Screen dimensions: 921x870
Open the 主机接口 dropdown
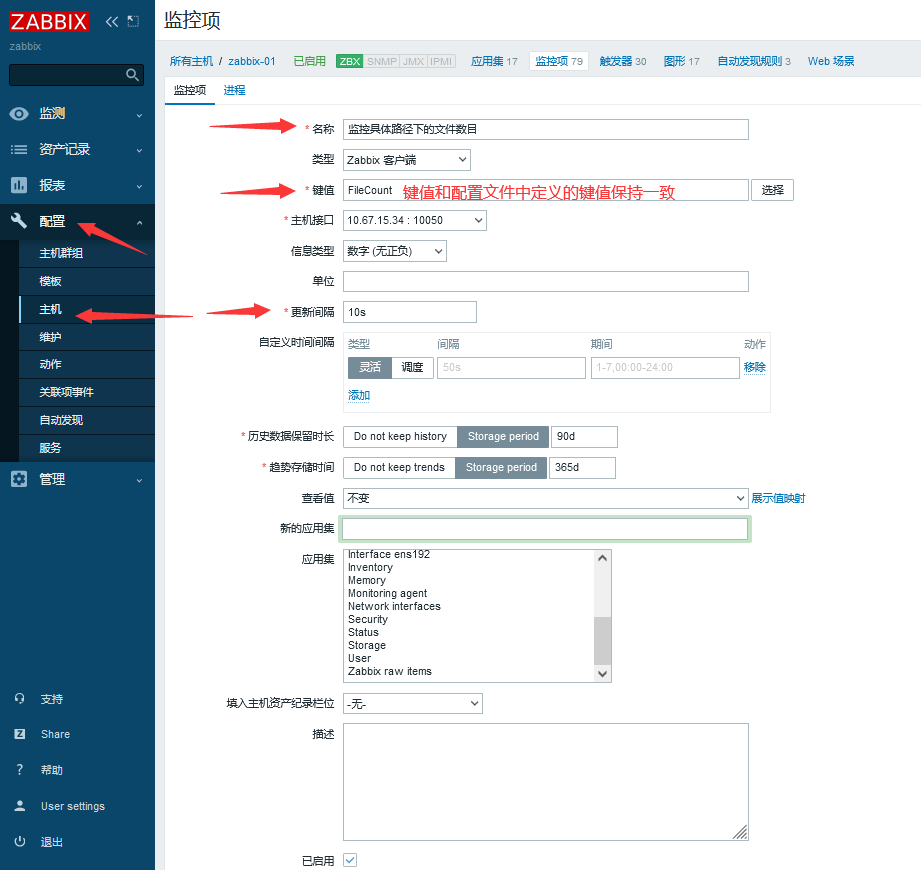(x=415, y=220)
